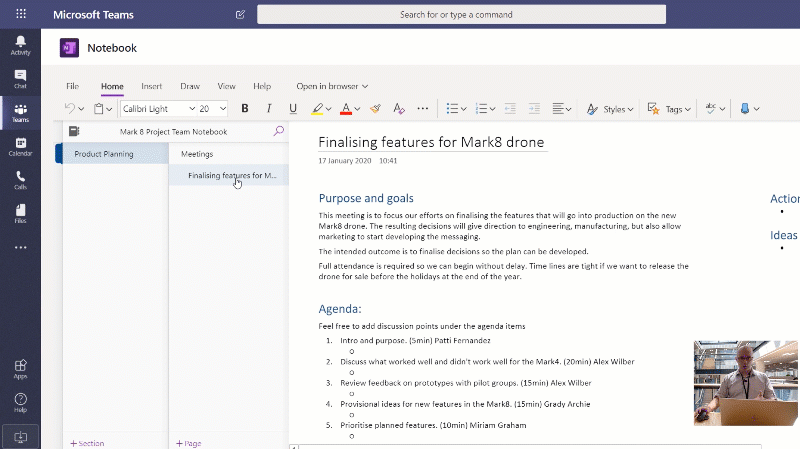Open Apps store in the left rail

click(x=20, y=369)
